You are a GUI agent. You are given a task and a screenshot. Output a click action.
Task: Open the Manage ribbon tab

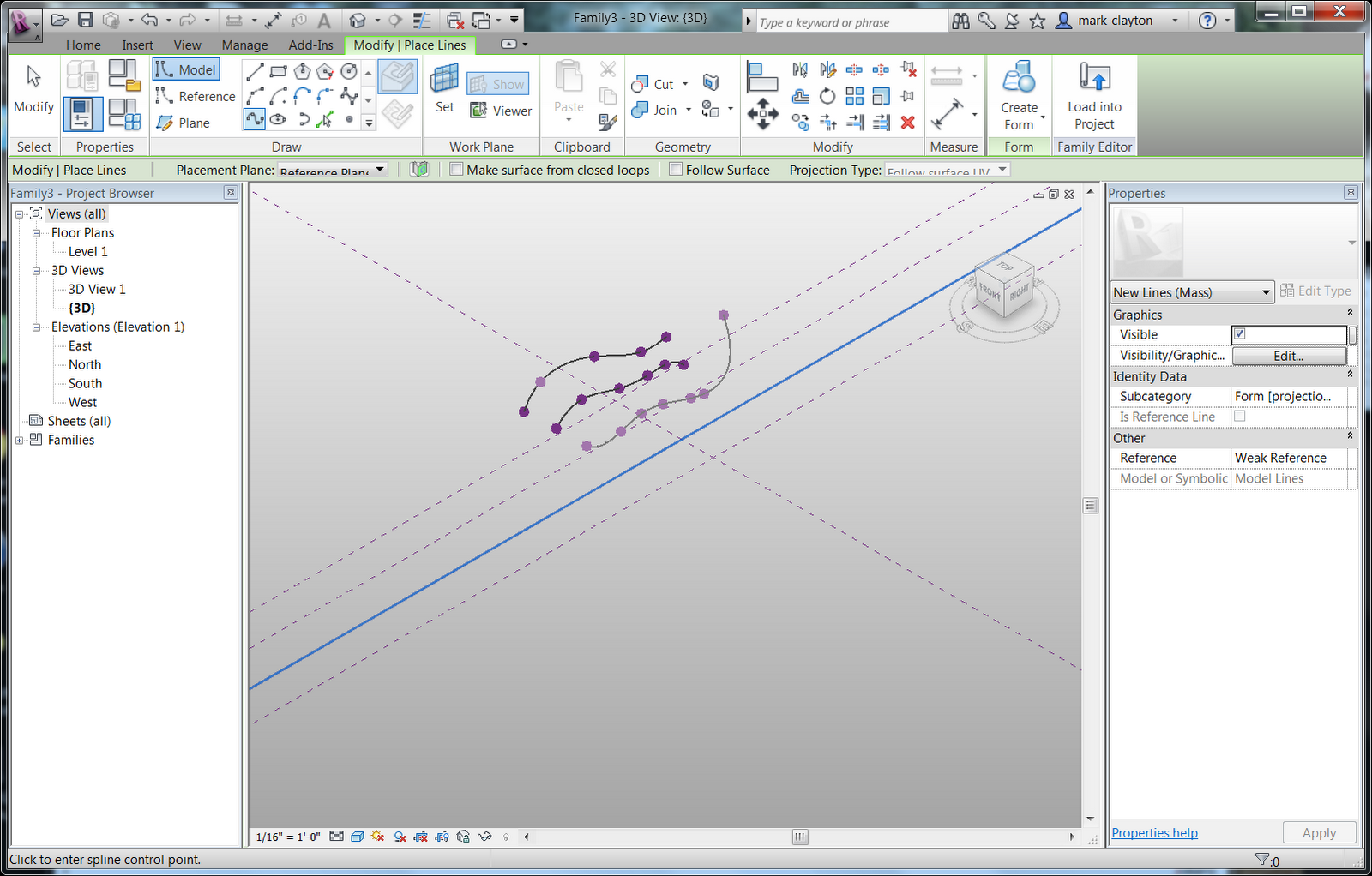coord(244,45)
